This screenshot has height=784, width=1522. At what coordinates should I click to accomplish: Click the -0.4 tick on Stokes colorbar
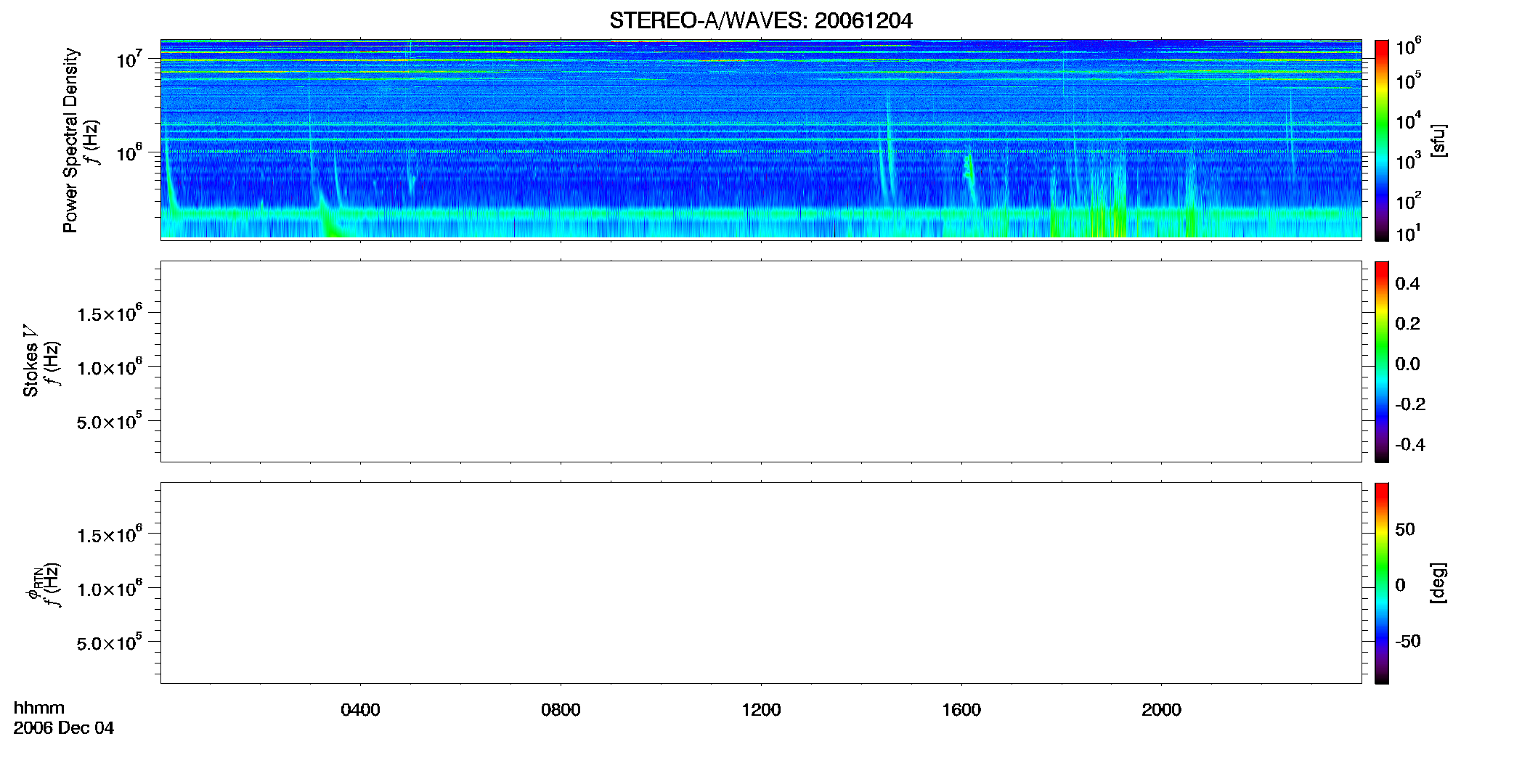1410,444
